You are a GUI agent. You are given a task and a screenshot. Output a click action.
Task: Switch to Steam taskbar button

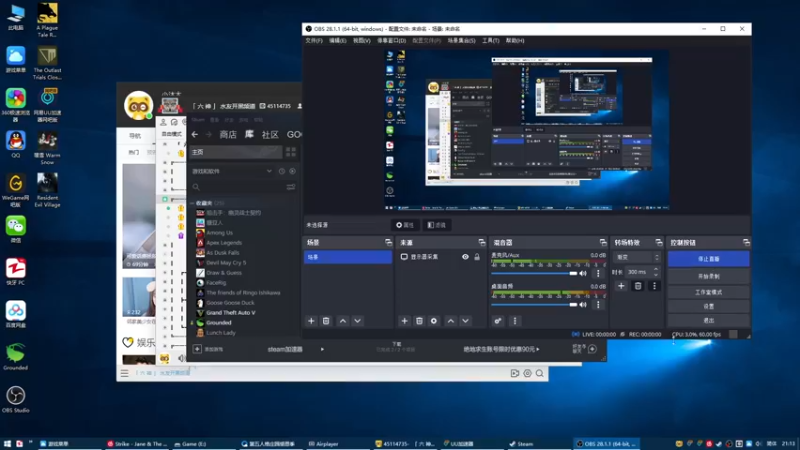[x=525, y=444]
